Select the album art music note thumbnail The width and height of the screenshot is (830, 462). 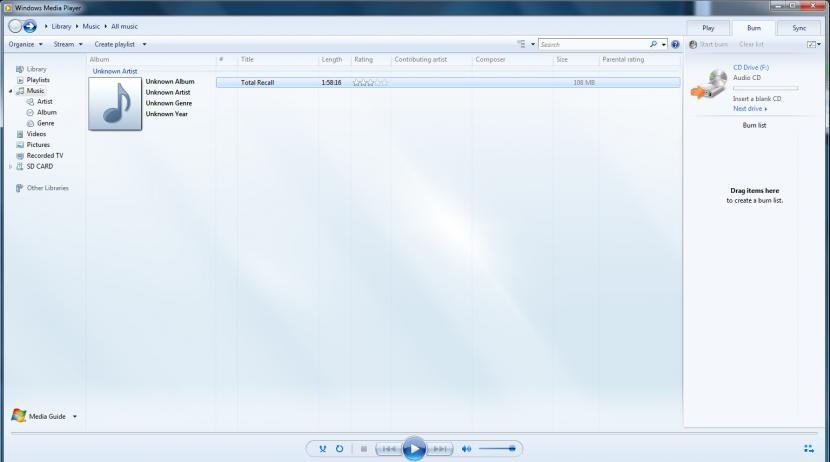coord(115,104)
